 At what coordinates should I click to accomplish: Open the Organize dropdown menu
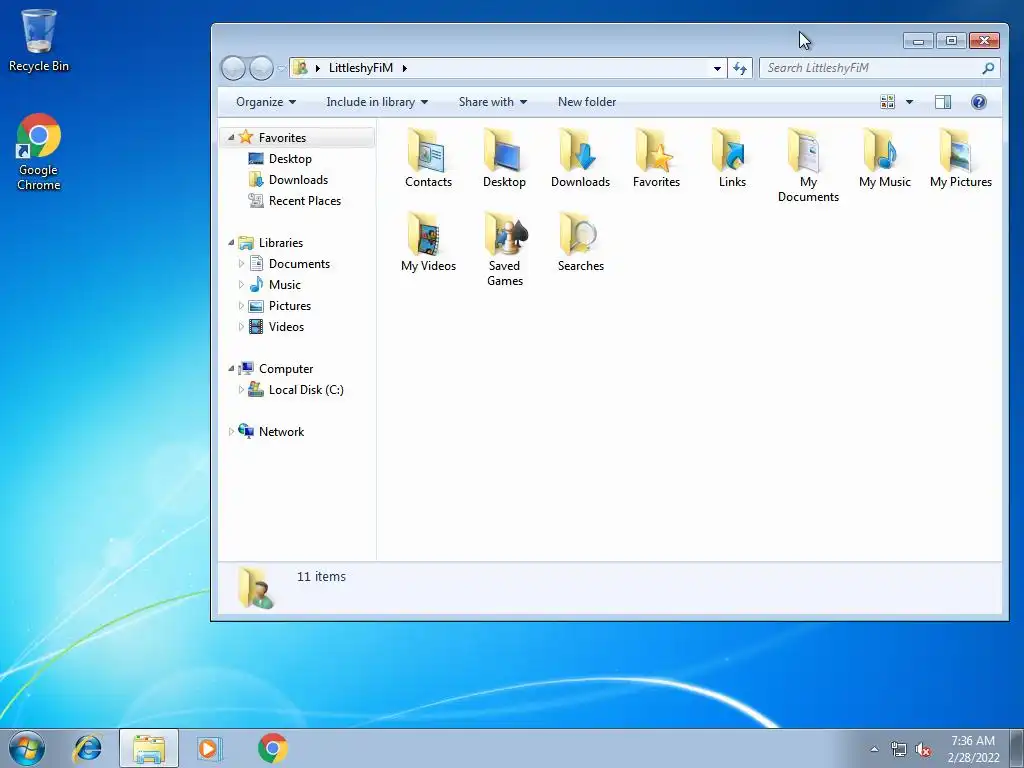point(266,102)
